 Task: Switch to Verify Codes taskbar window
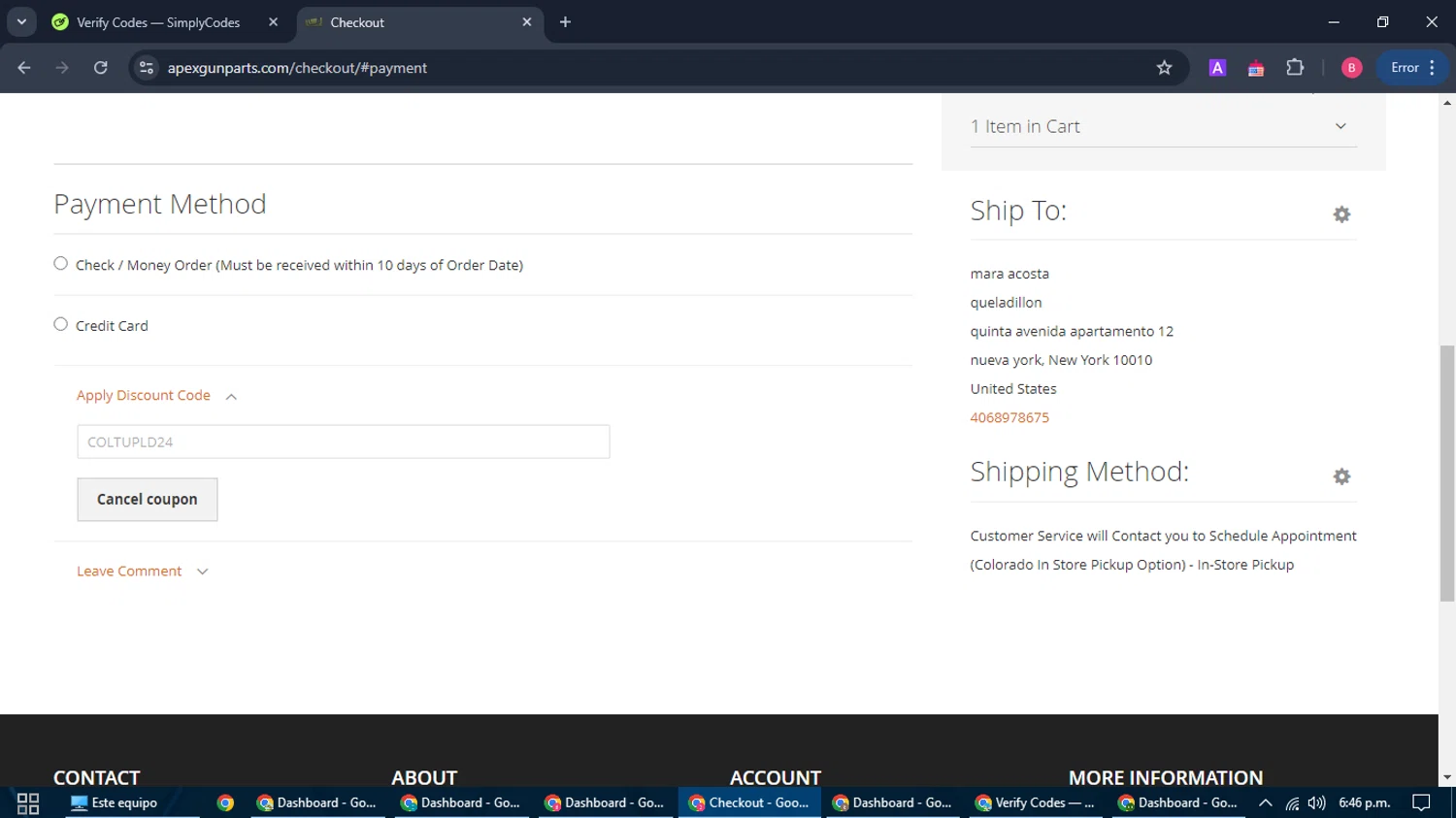[1037, 803]
